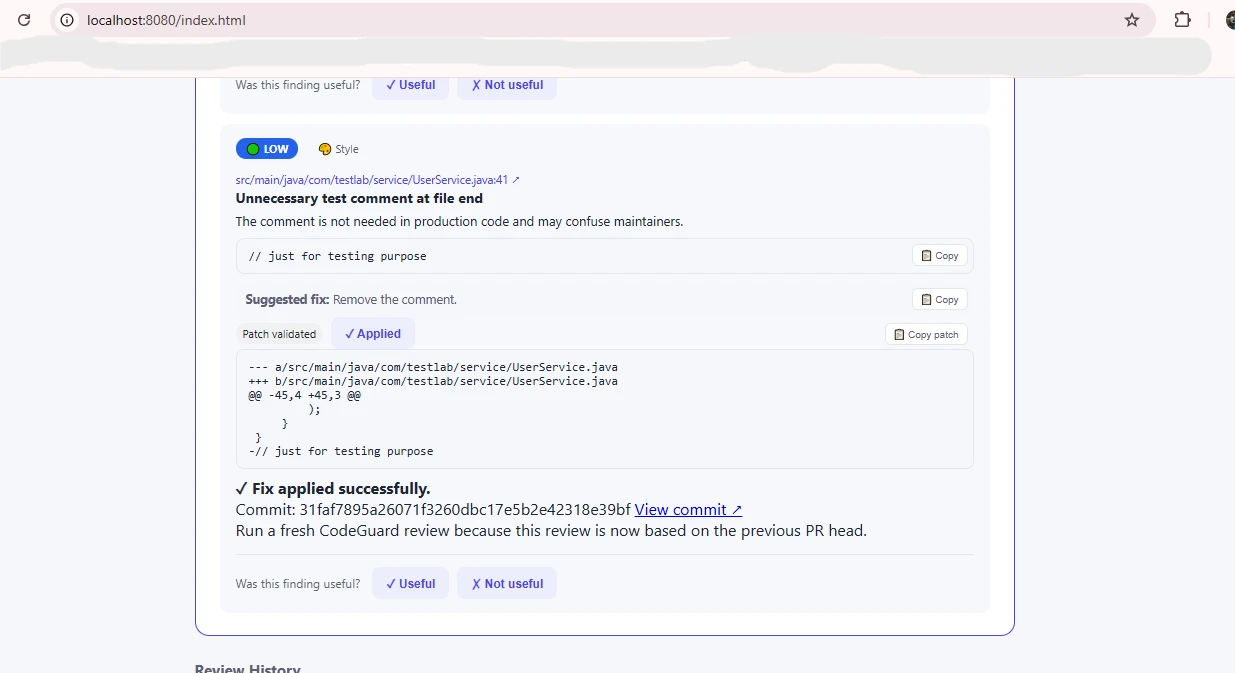Click the 'Fix applied successfully.' message
Viewport: 1235px width, 673px height.
(333, 489)
